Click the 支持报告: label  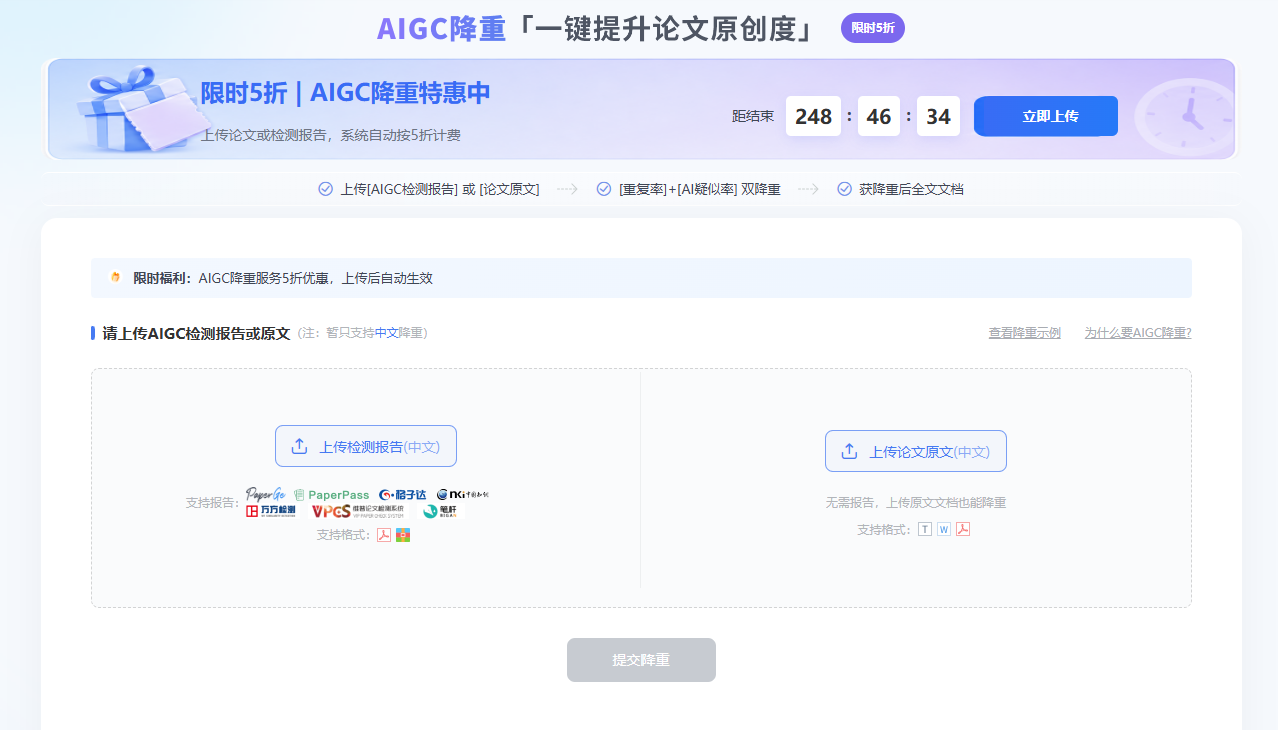point(212,503)
